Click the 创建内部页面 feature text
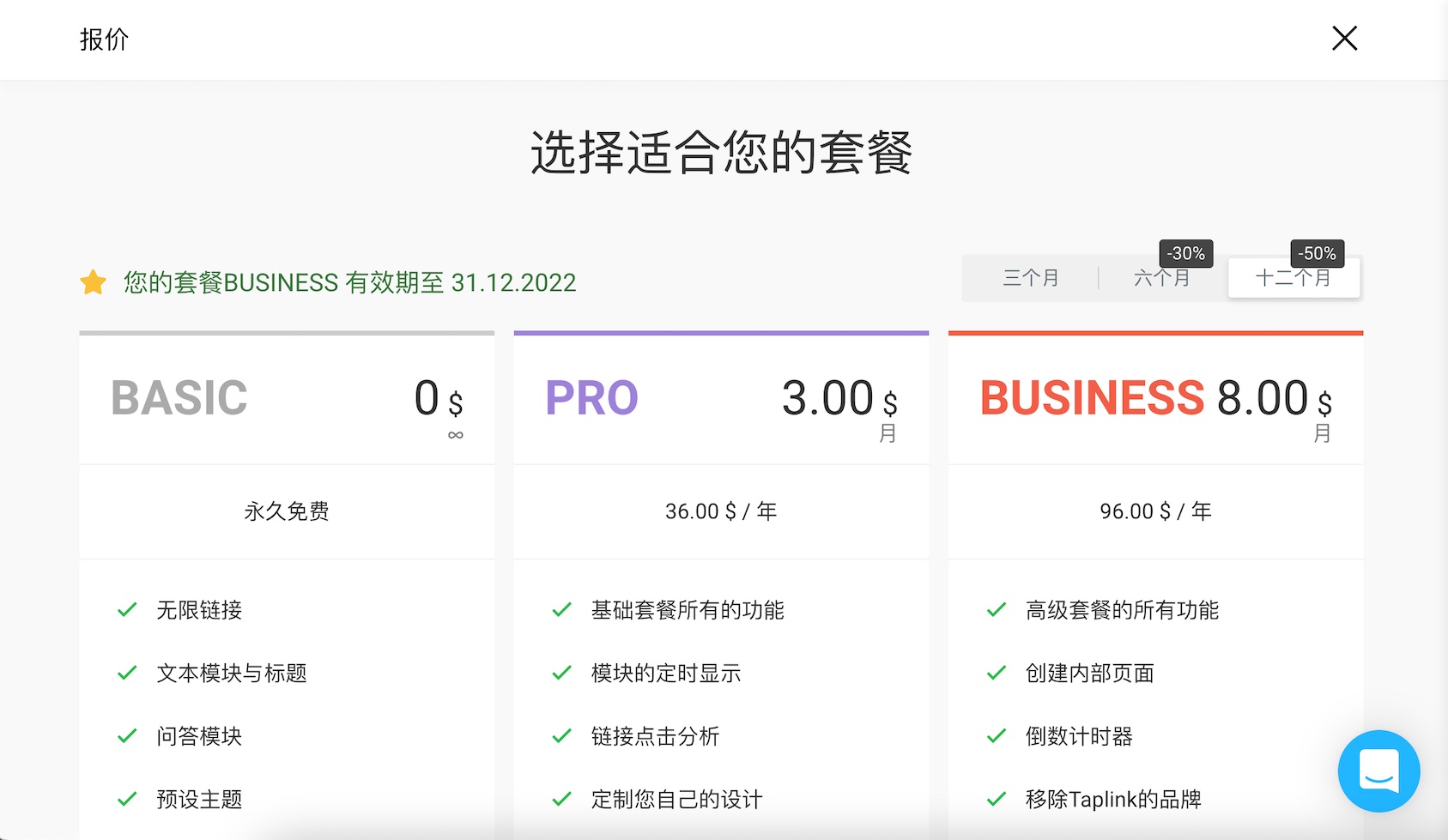The image size is (1448, 840). tap(1089, 674)
